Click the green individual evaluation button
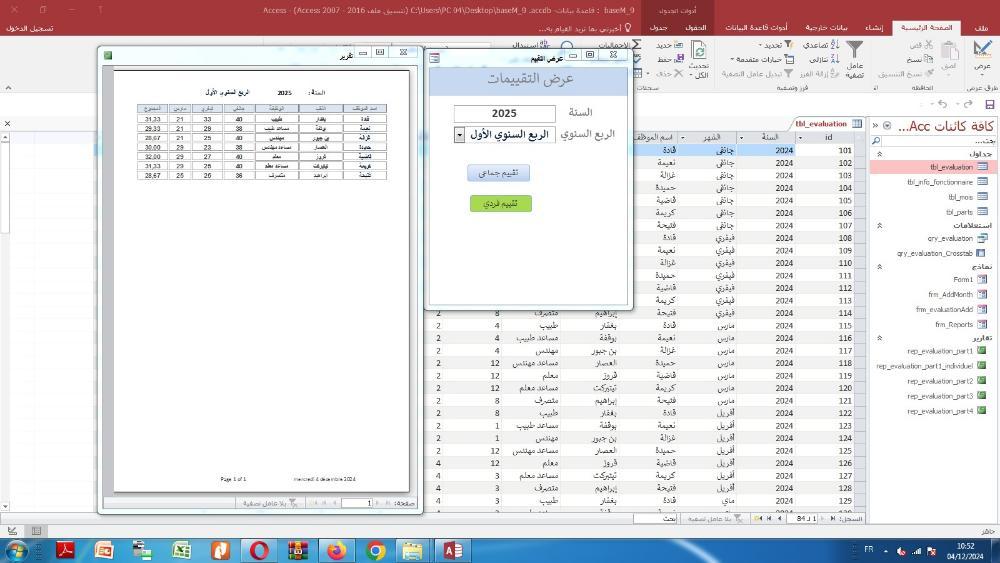Viewport: 1000px width, 563px height. pos(500,204)
